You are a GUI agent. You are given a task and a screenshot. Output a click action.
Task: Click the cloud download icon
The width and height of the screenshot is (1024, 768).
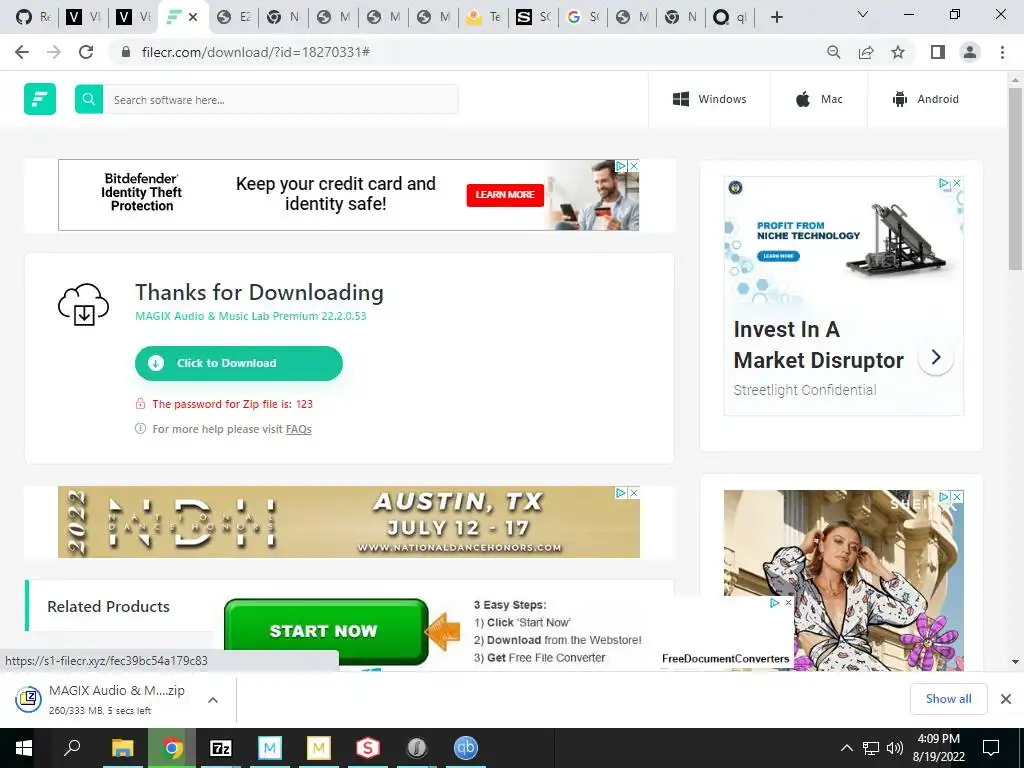click(x=84, y=304)
